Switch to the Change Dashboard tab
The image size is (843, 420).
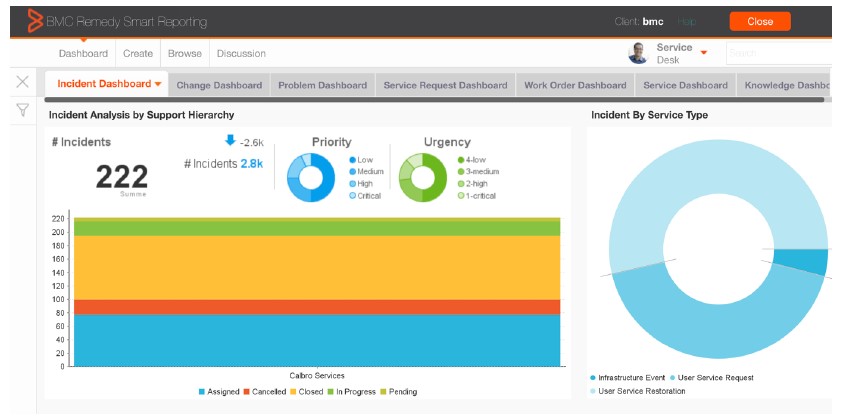coord(219,85)
